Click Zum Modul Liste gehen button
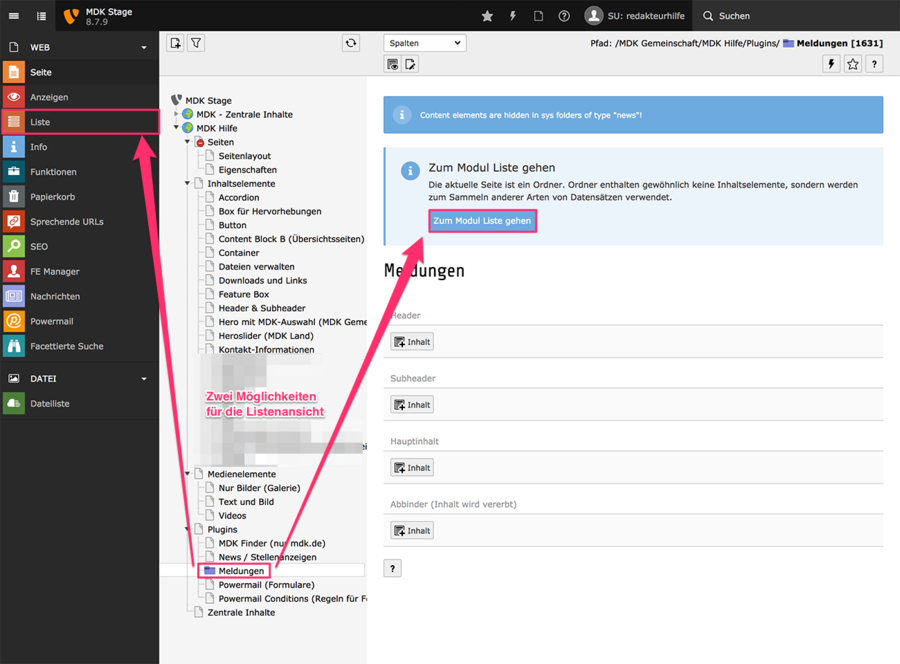The image size is (900, 664). click(x=482, y=221)
